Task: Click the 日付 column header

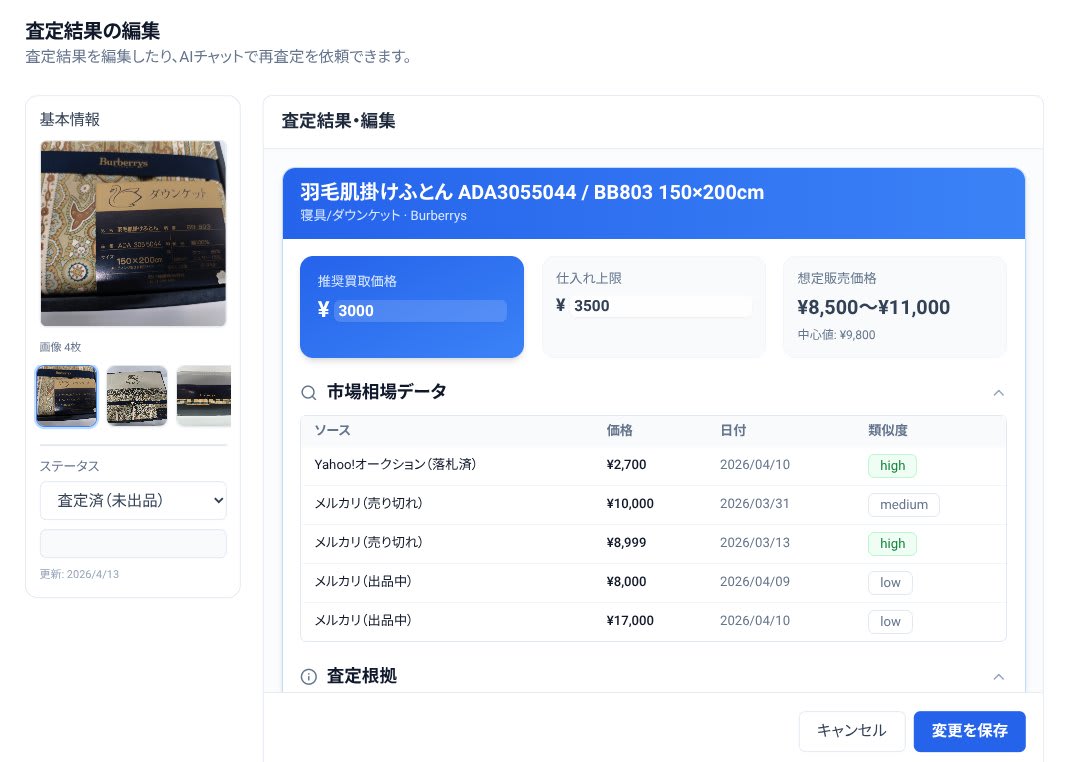Action: (x=733, y=430)
